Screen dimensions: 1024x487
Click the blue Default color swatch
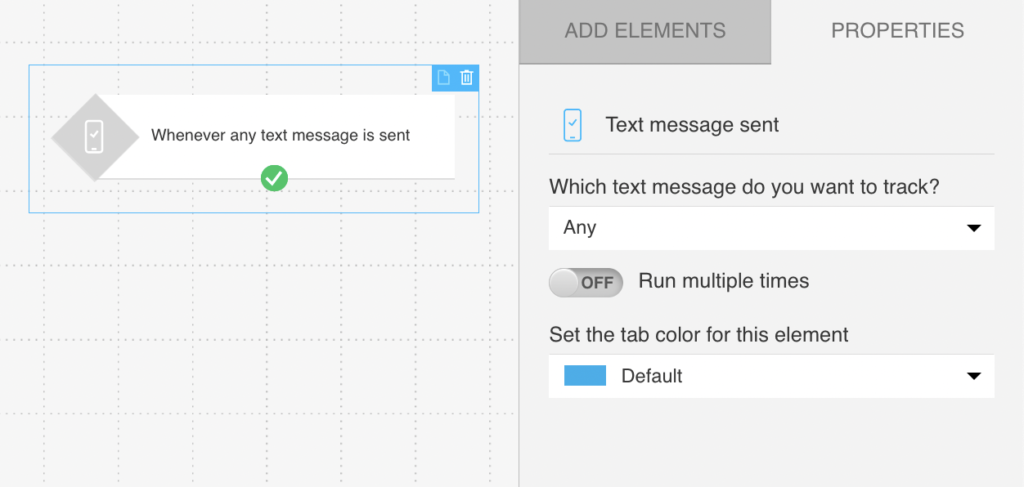[585, 376]
